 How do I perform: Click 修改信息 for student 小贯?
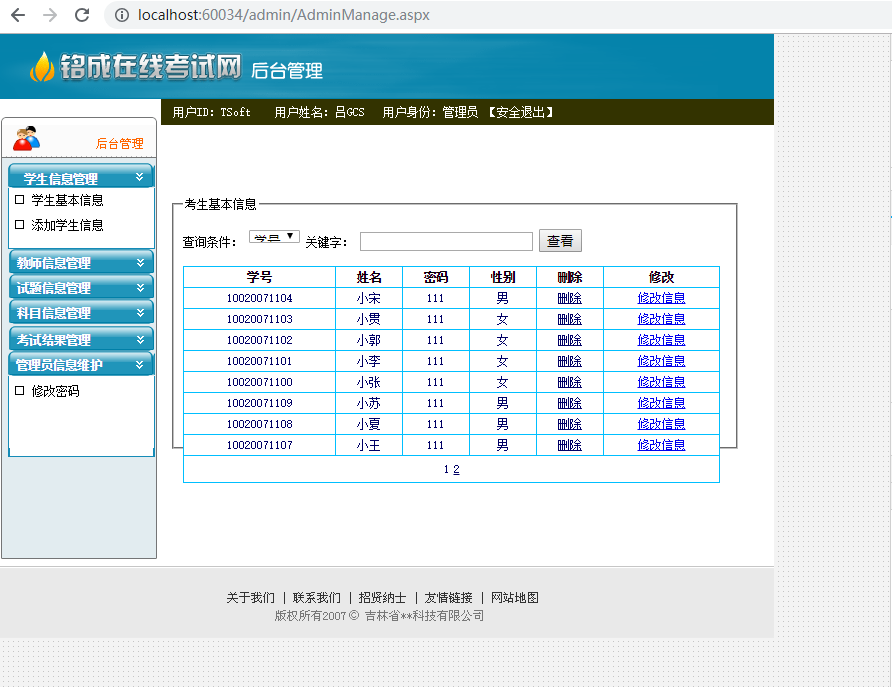point(661,319)
